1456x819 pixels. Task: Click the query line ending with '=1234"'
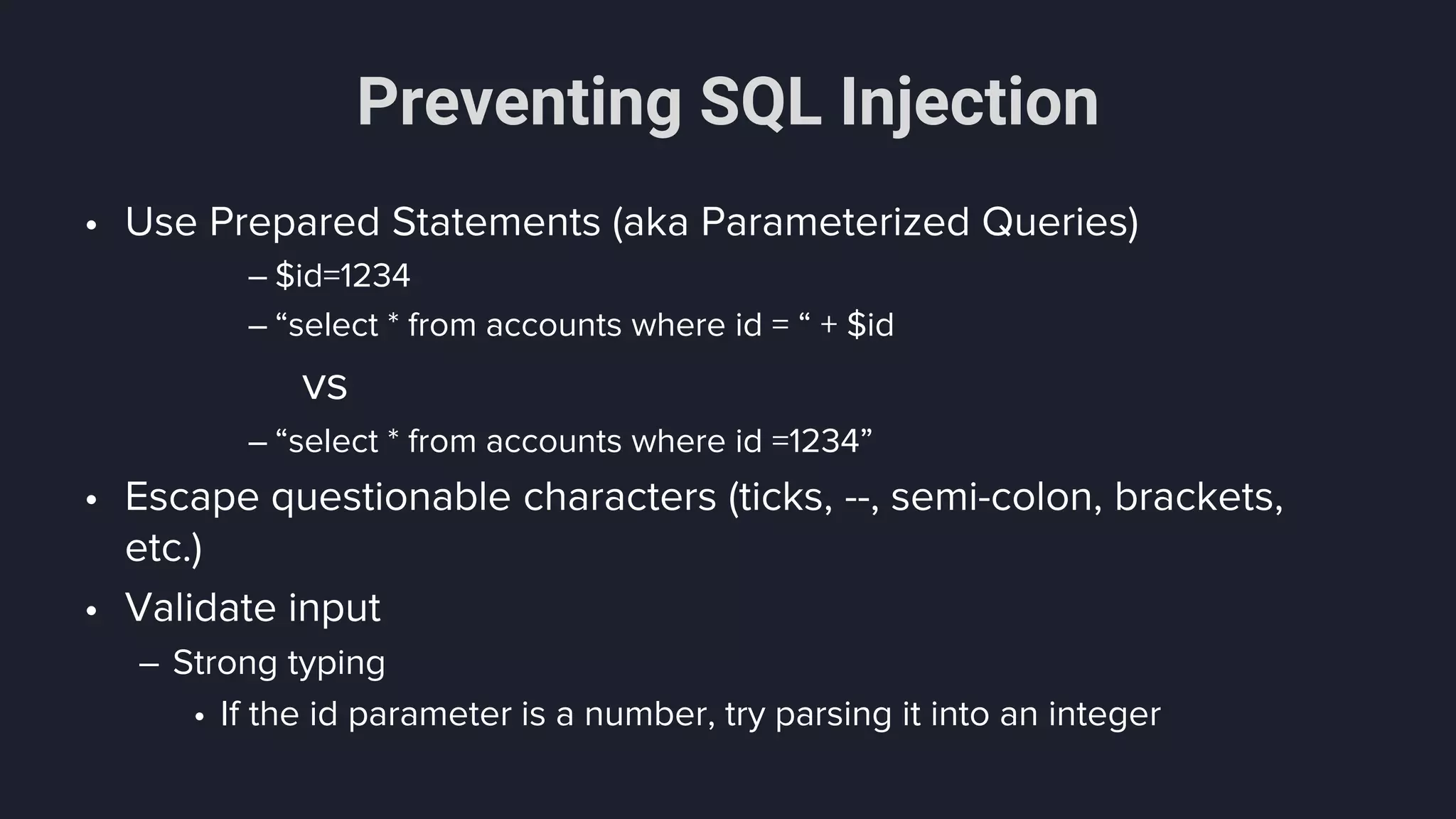coord(572,441)
